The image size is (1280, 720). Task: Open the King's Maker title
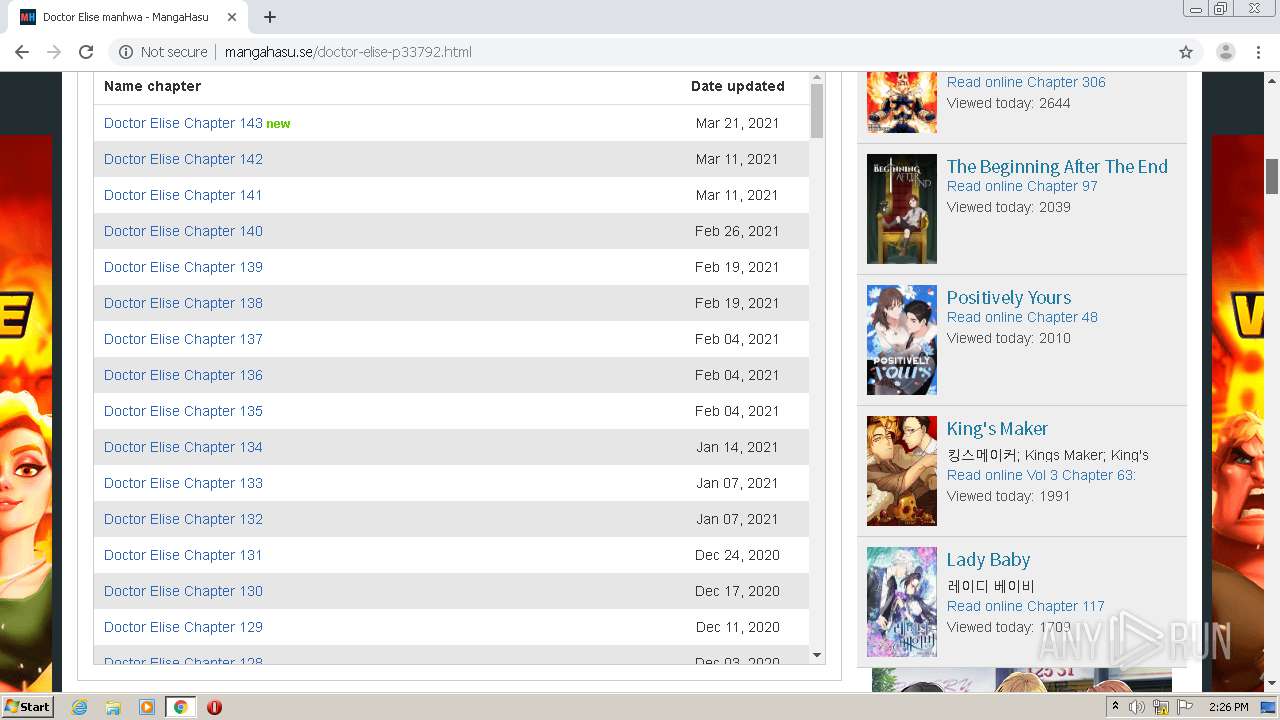[997, 429]
